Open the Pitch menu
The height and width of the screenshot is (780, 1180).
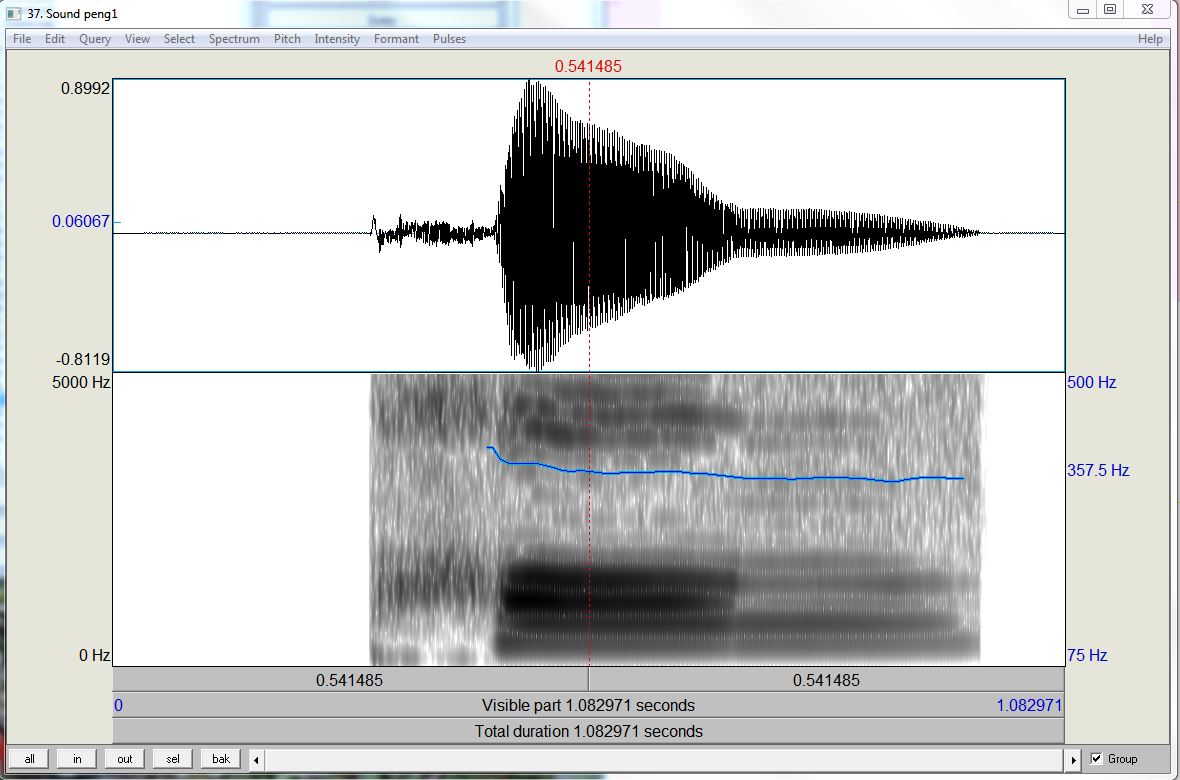pyautogui.click(x=287, y=39)
